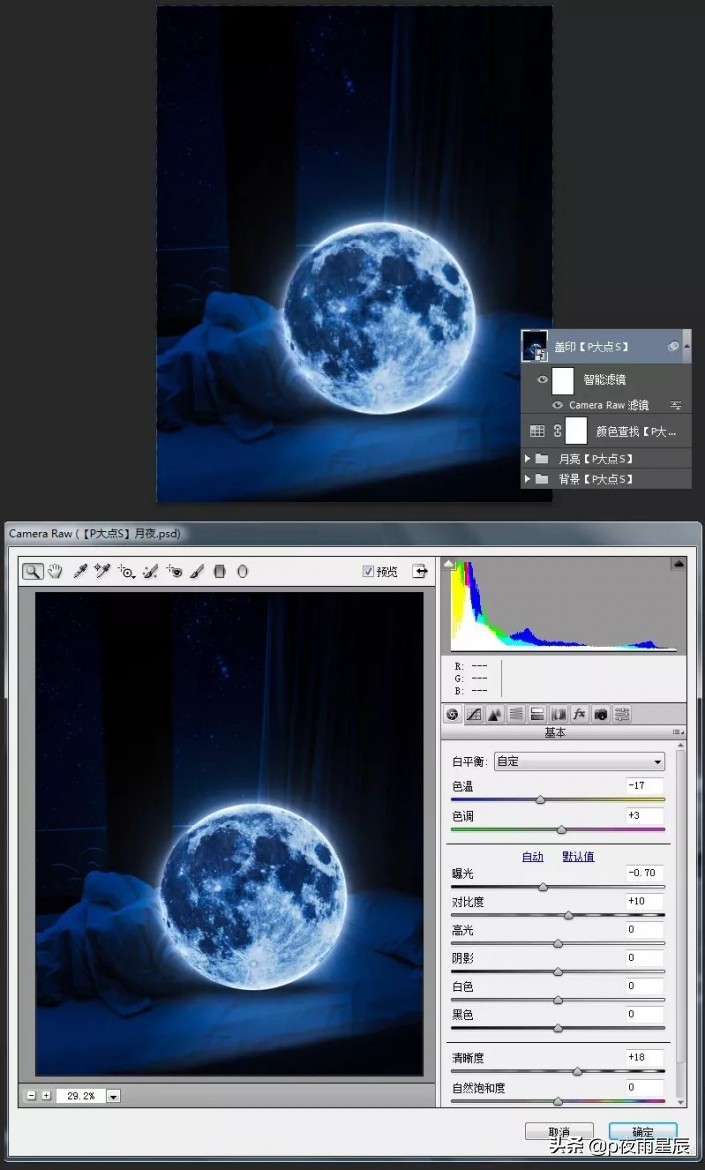The height and width of the screenshot is (1170, 705).
Task: Click the 色温 temperature value field
Action: (644, 786)
